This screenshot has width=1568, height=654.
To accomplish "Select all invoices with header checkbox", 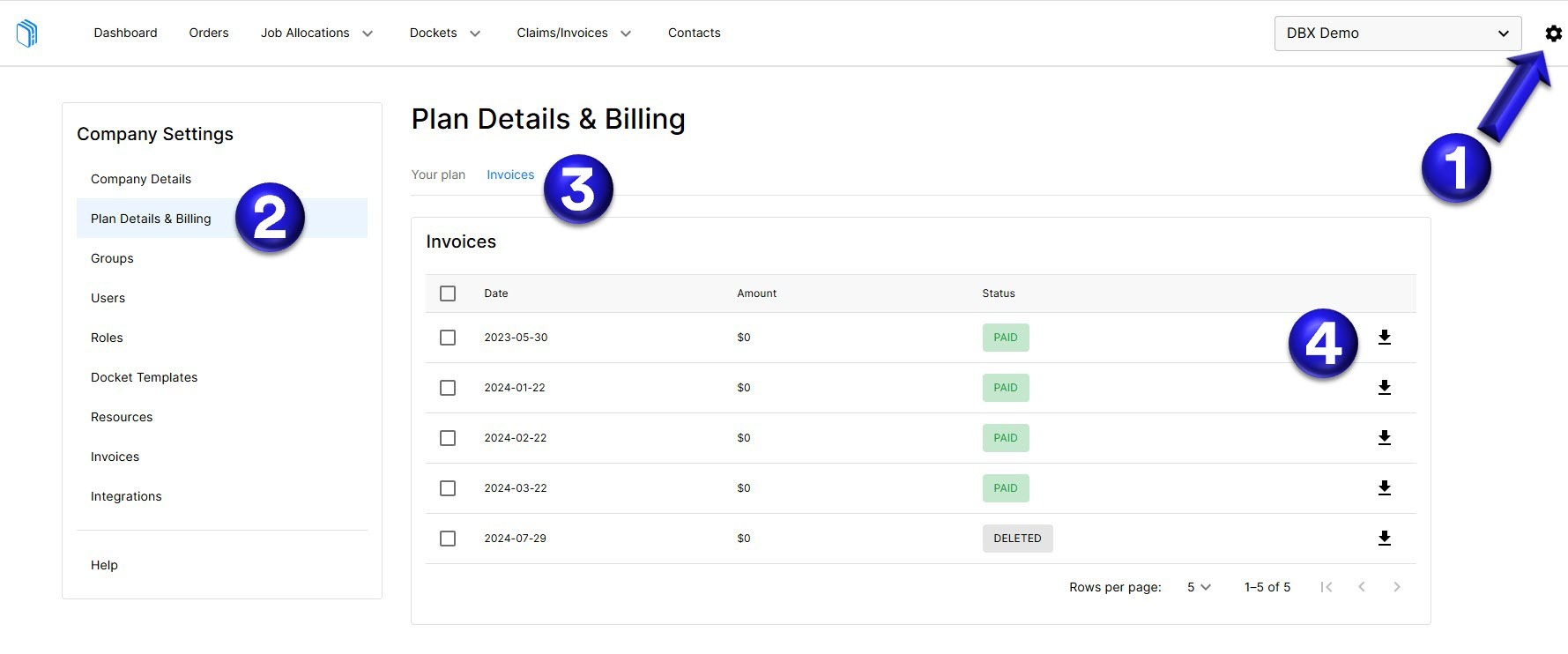I will click(448, 294).
